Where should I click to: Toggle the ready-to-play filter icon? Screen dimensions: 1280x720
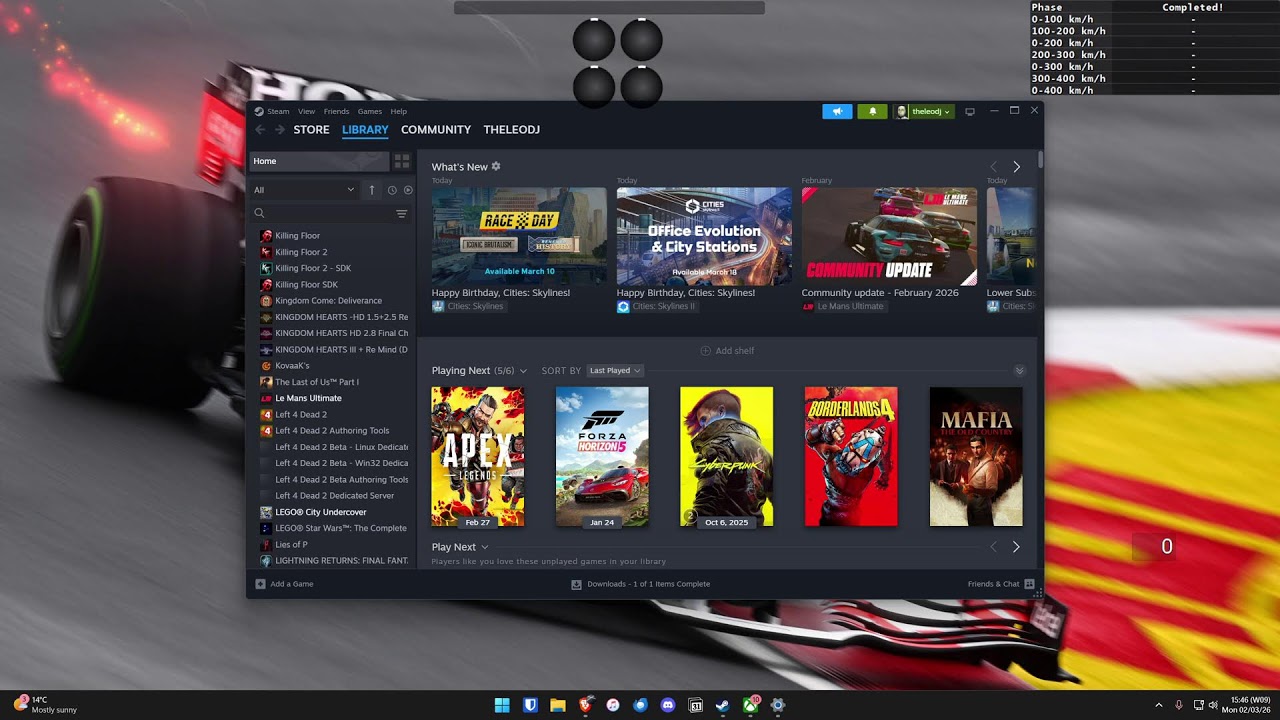pyautogui.click(x=408, y=190)
